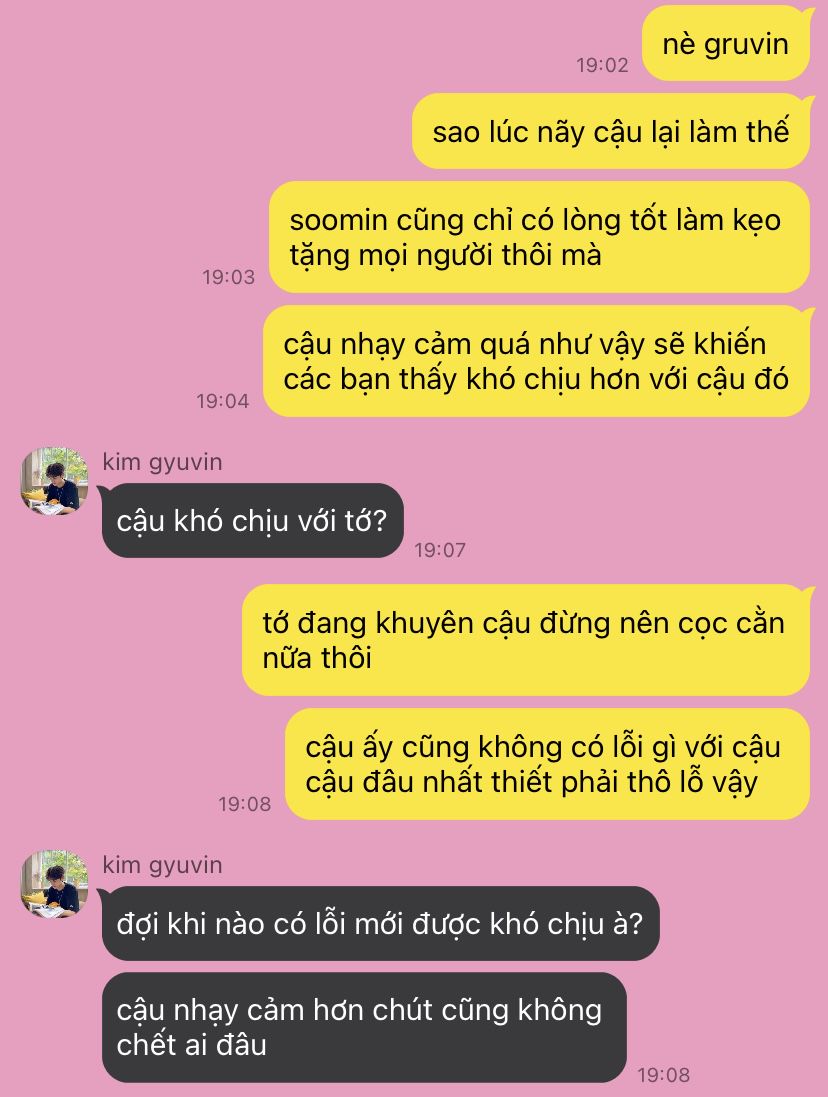This screenshot has width=828, height=1097.
Task: Open kim gyuvin's avatar beside first reply
Action: (55, 481)
